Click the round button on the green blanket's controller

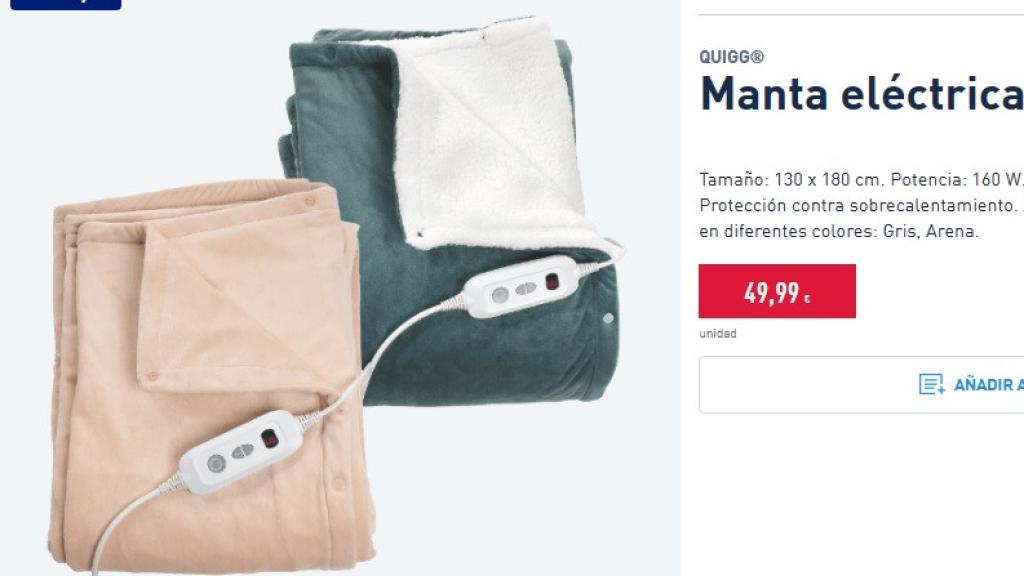coord(500,295)
